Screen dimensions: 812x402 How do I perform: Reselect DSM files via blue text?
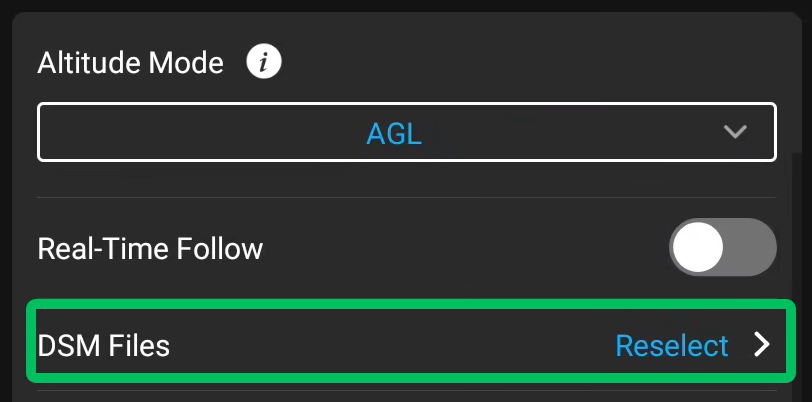(672, 346)
